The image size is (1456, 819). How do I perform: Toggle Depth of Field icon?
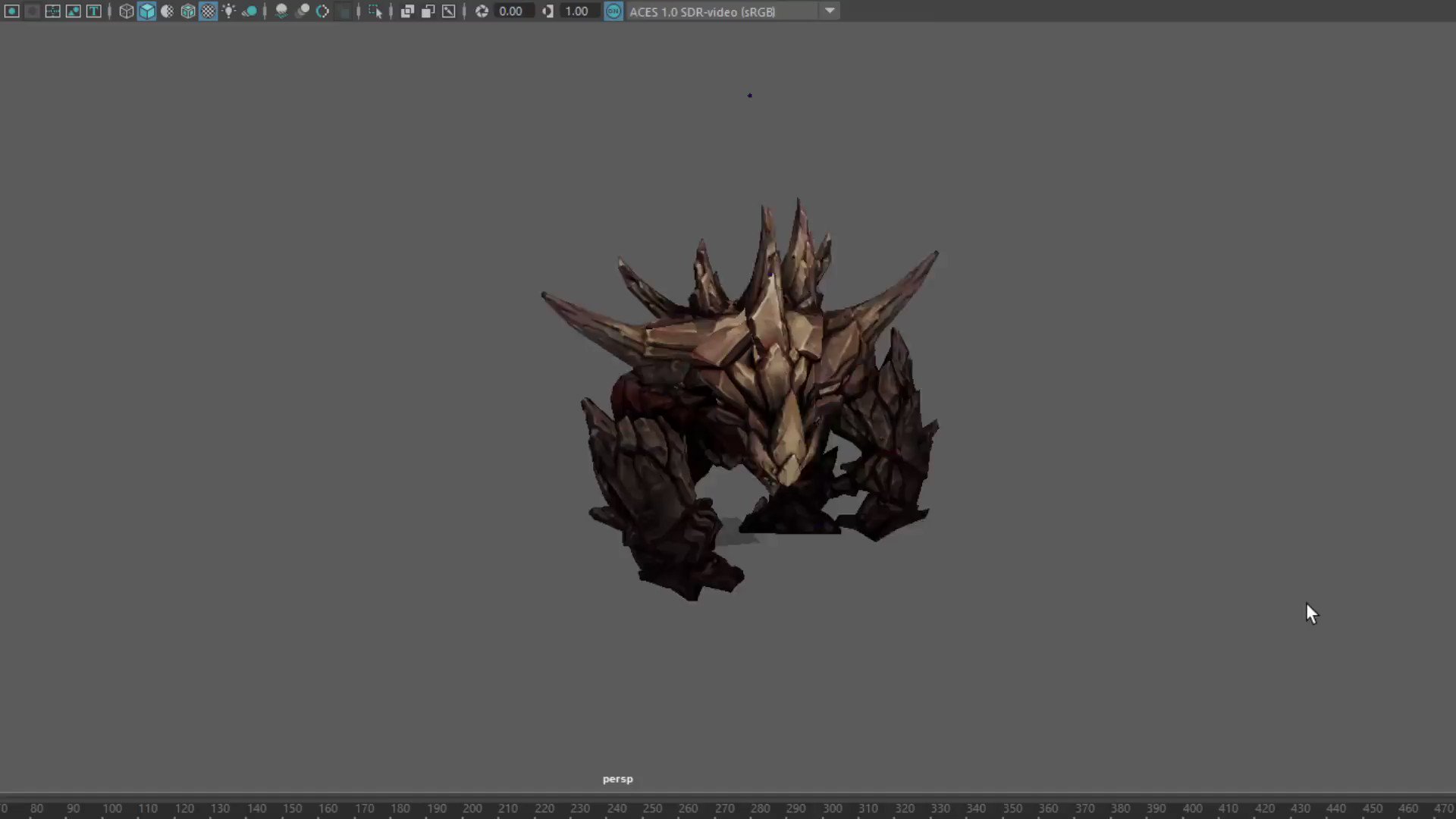343,11
